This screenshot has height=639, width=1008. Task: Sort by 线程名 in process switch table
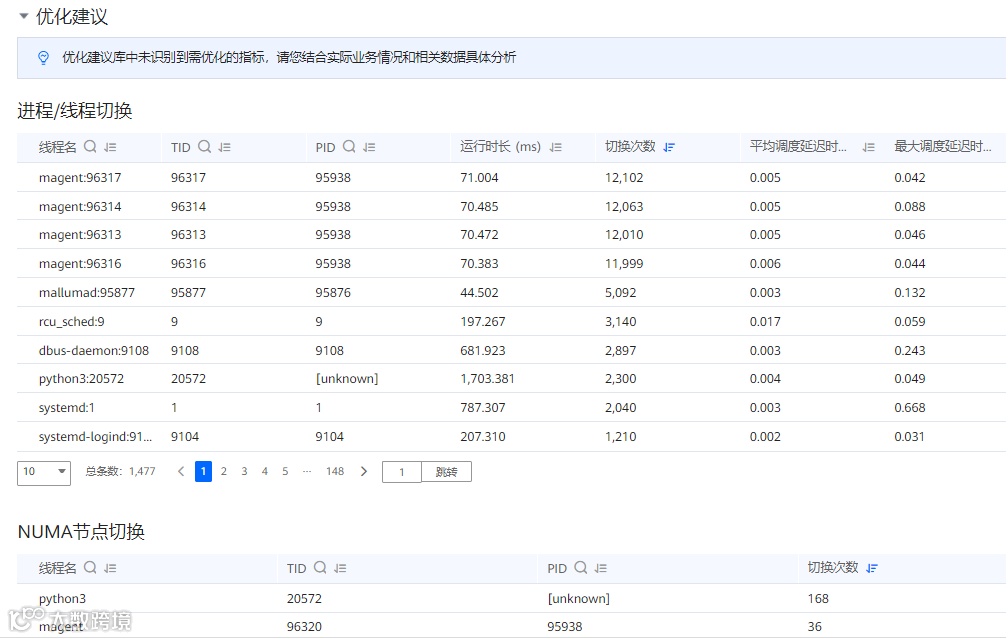(x=111, y=147)
